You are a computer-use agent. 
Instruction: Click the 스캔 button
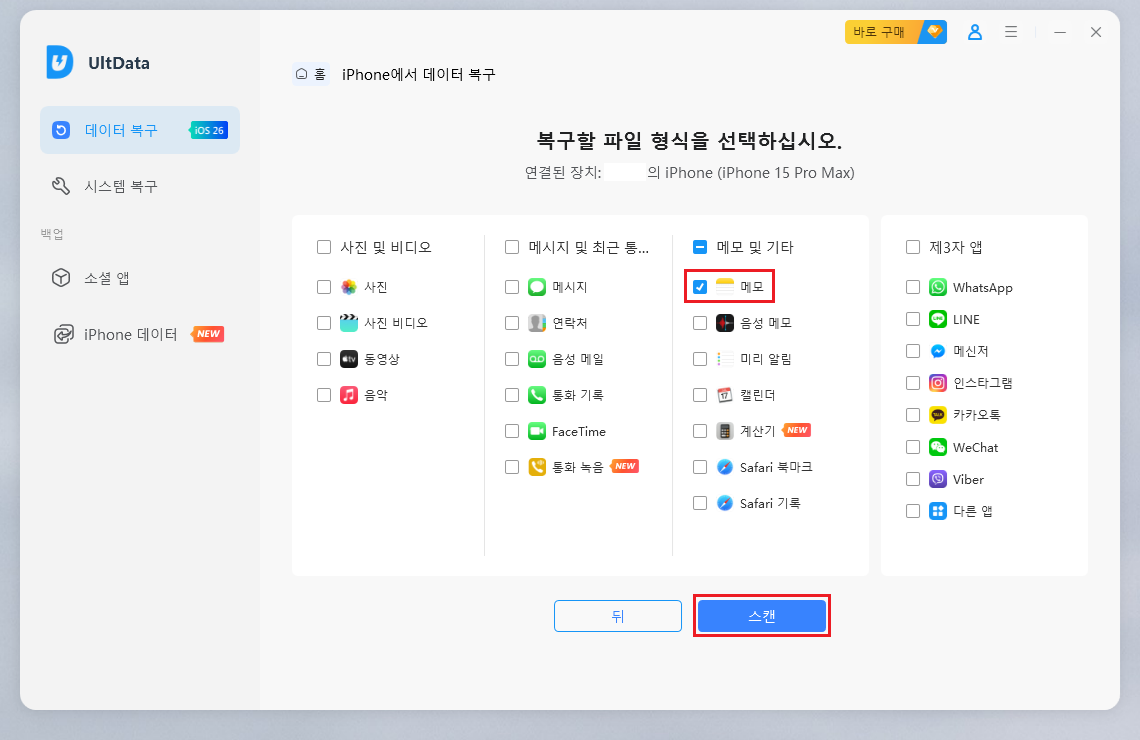click(762, 616)
